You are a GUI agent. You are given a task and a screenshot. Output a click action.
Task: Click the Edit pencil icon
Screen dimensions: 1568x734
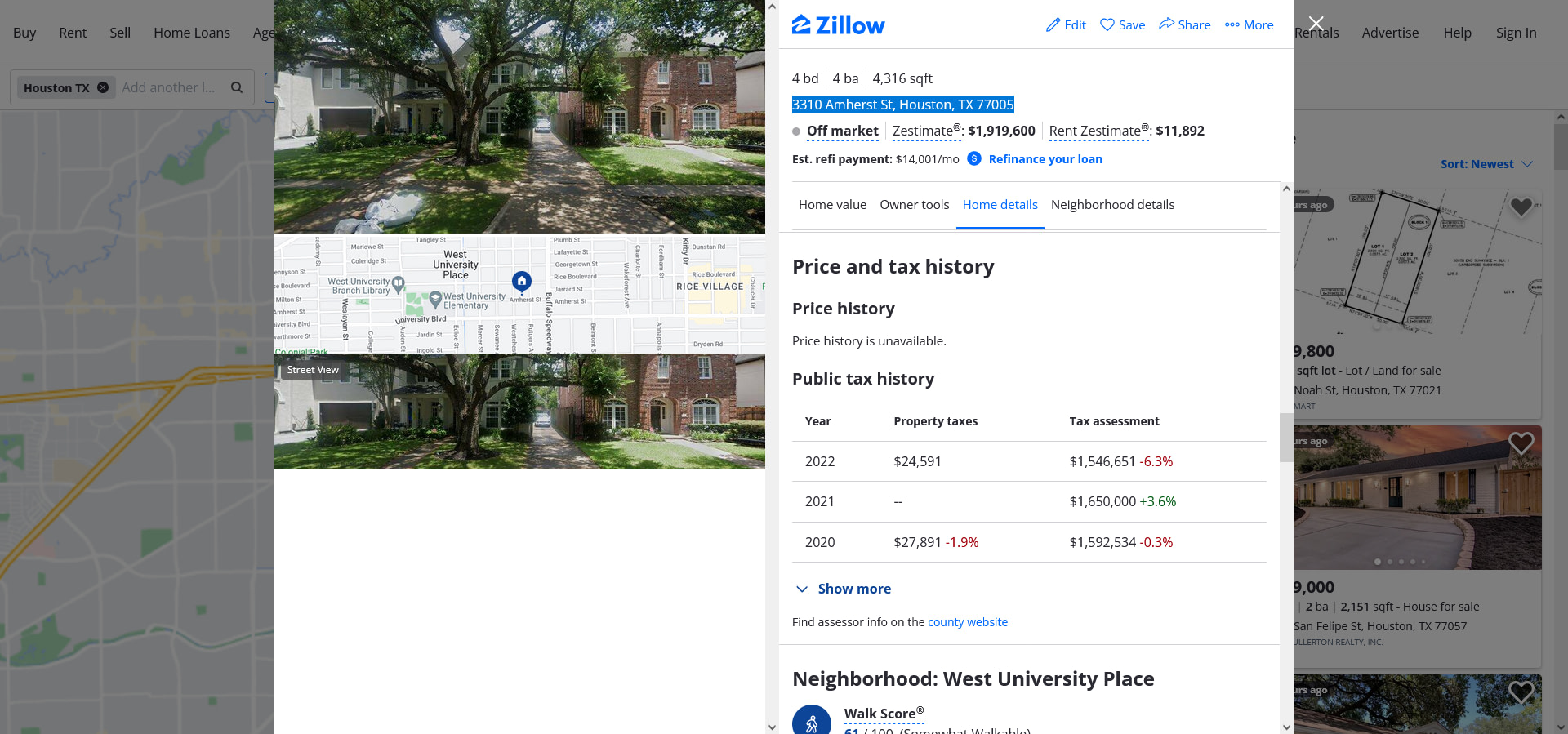click(1053, 25)
